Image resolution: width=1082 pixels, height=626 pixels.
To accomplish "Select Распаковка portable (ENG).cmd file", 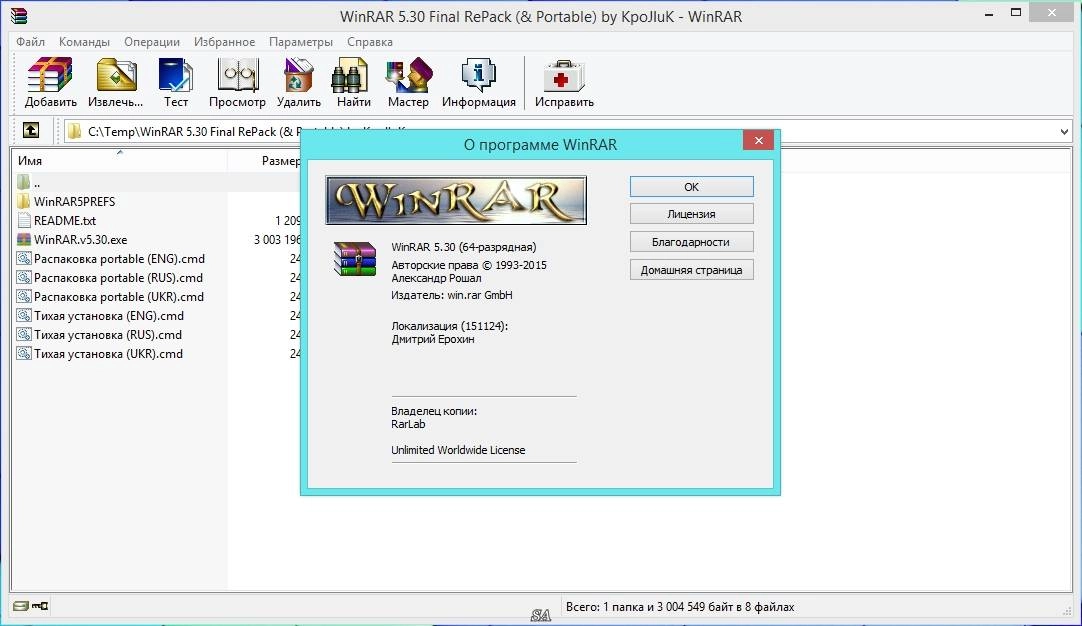I will tap(110, 259).
